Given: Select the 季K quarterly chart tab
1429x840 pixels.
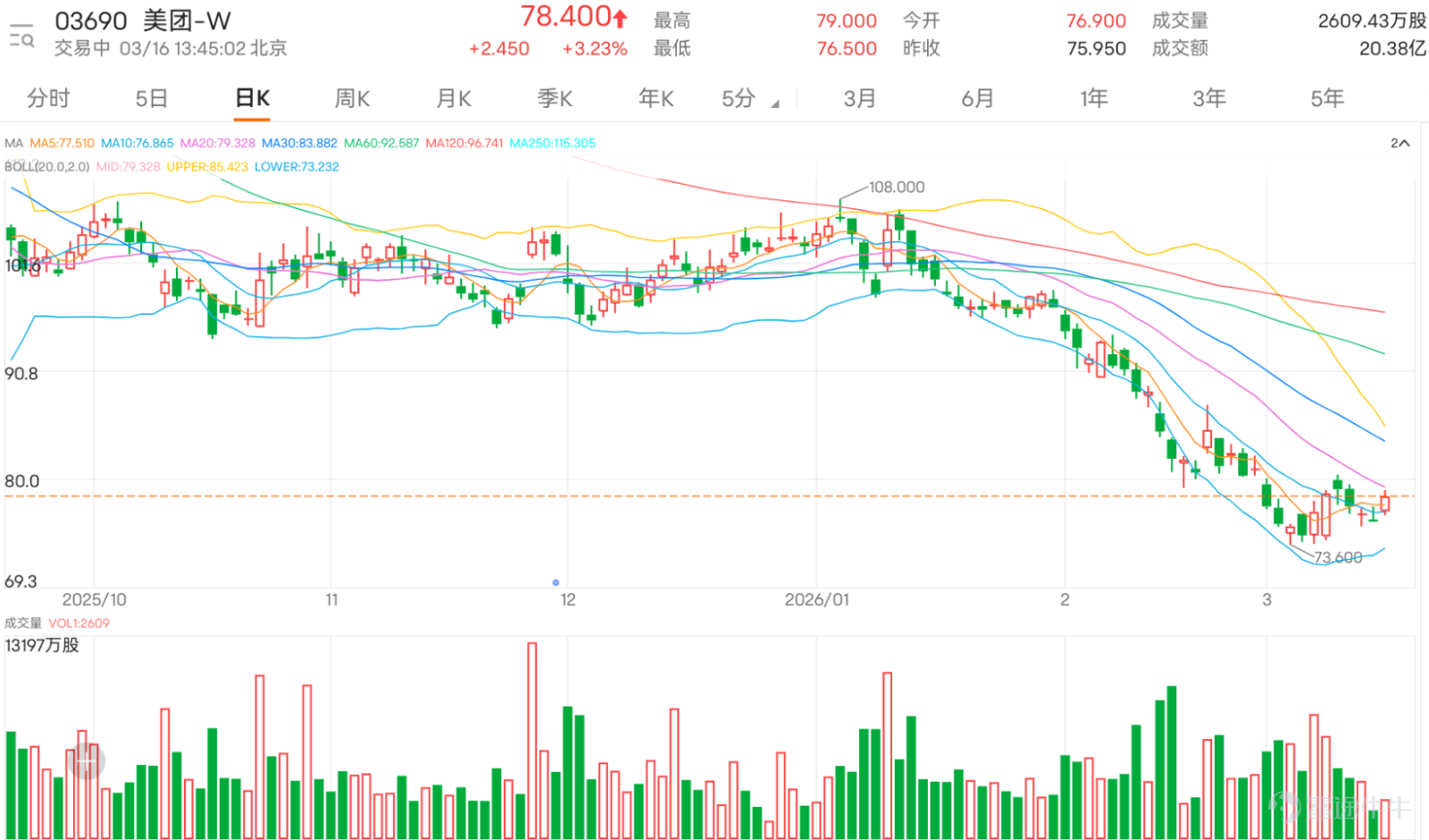Looking at the screenshot, I should click(x=555, y=98).
